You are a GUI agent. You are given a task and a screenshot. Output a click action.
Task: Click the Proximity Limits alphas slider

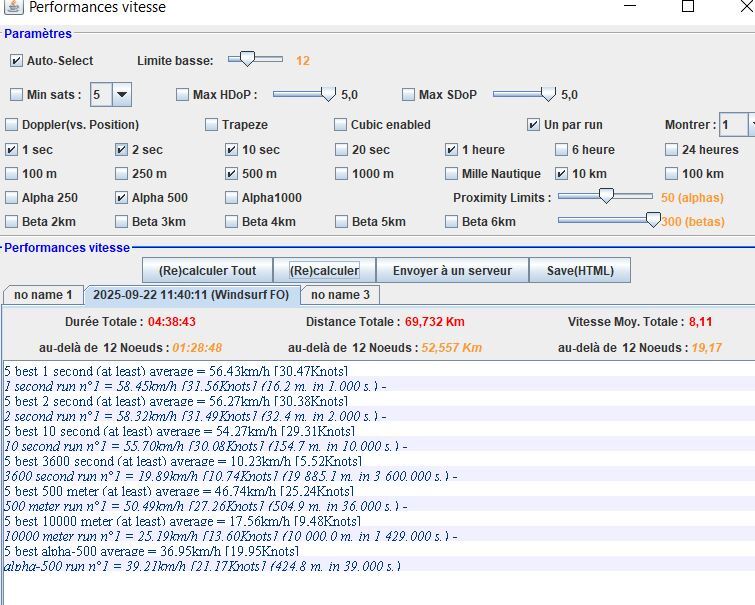tap(605, 197)
